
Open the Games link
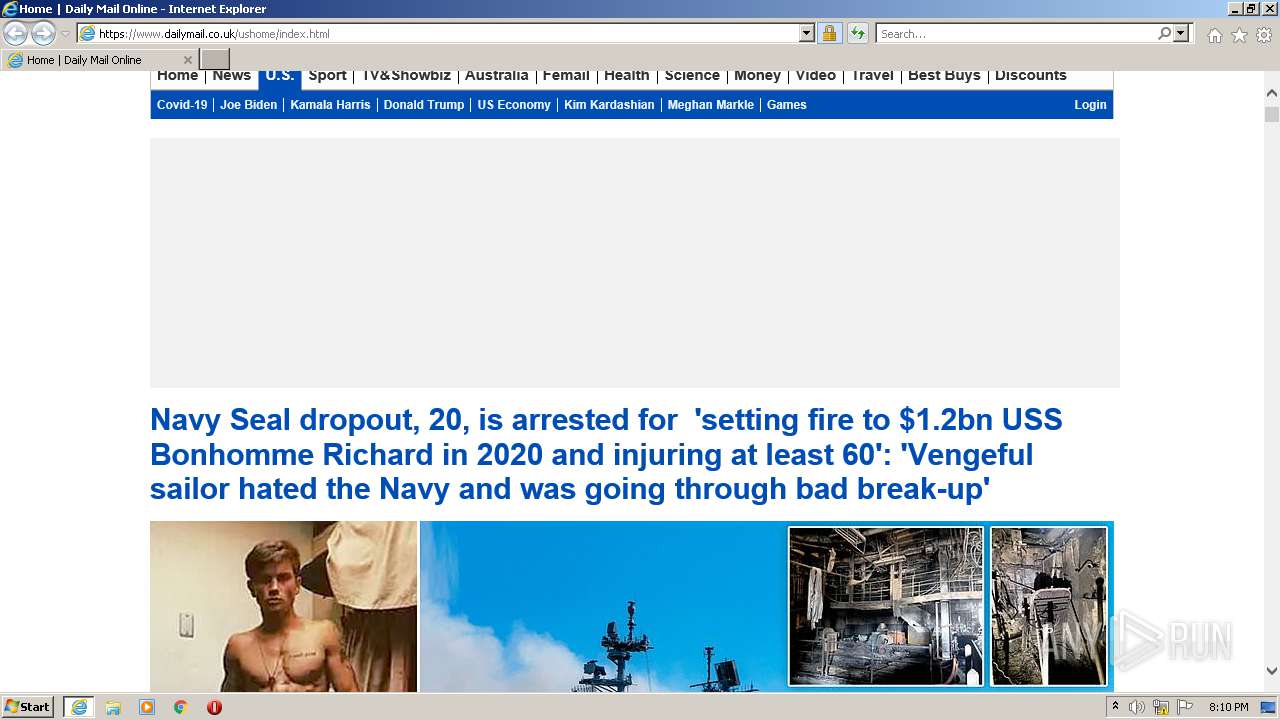point(787,105)
